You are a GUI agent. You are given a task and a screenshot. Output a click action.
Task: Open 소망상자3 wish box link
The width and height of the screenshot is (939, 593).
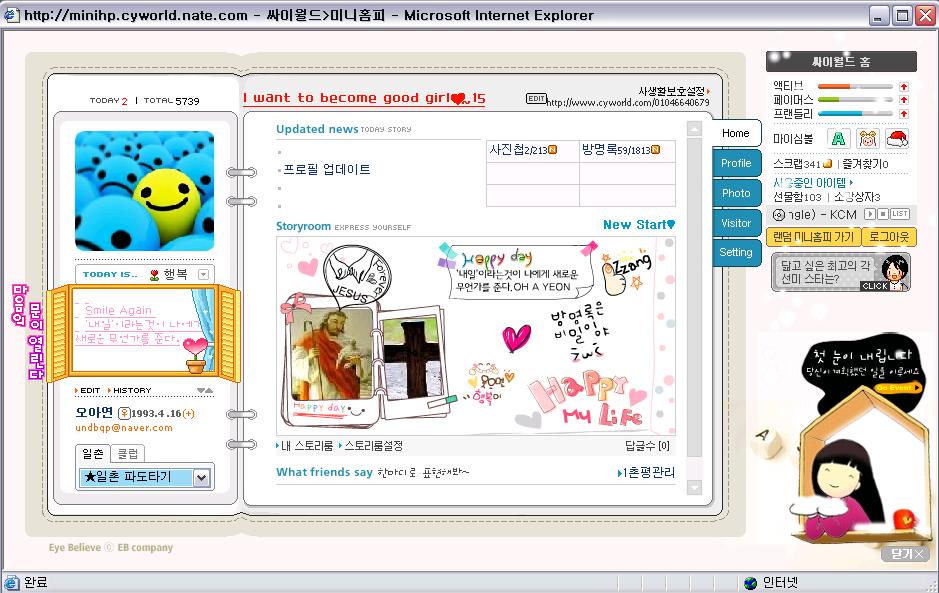pyautogui.click(x=857, y=197)
